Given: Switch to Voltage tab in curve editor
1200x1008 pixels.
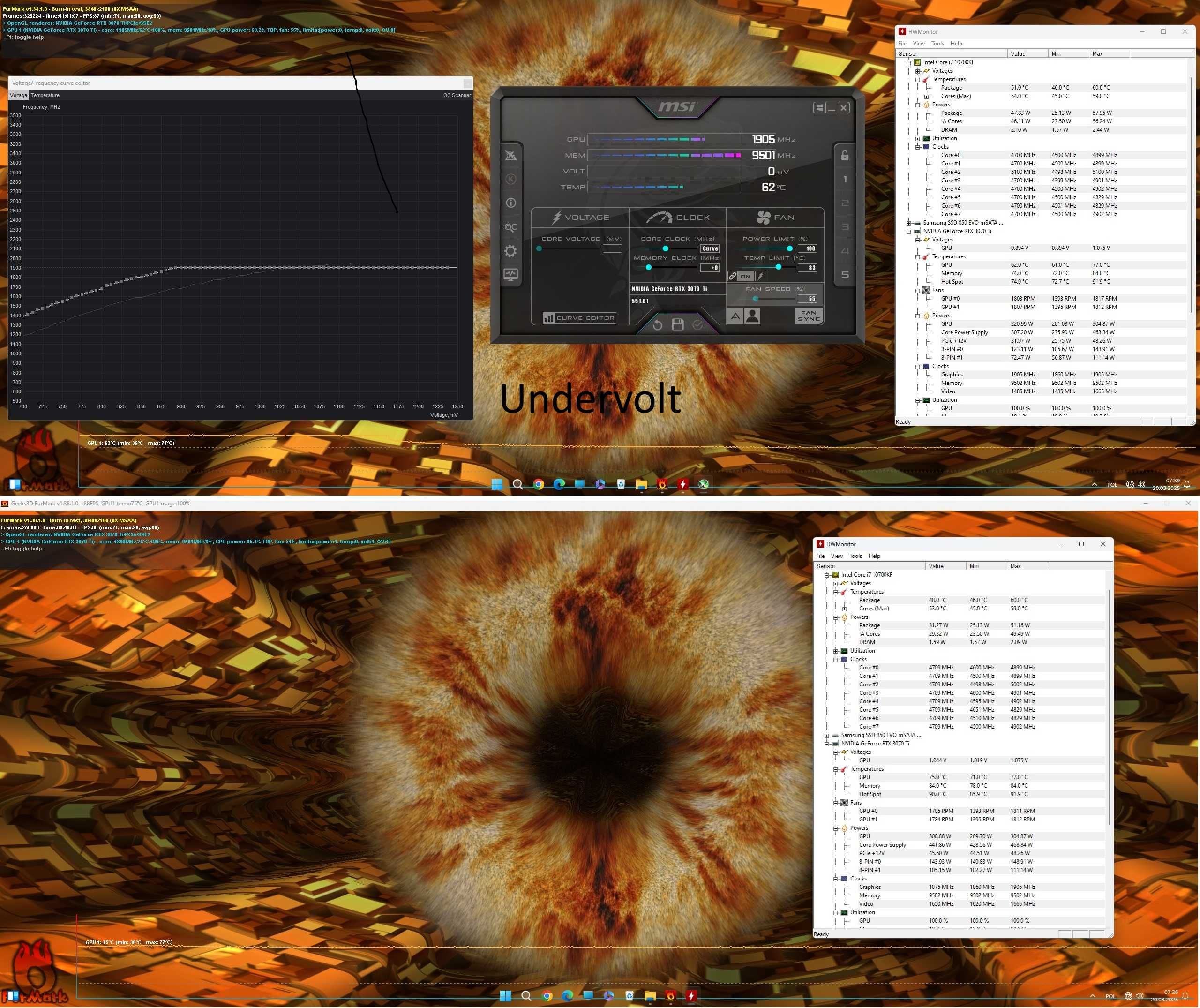Looking at the screenshot, I should (x=18, y=96).
